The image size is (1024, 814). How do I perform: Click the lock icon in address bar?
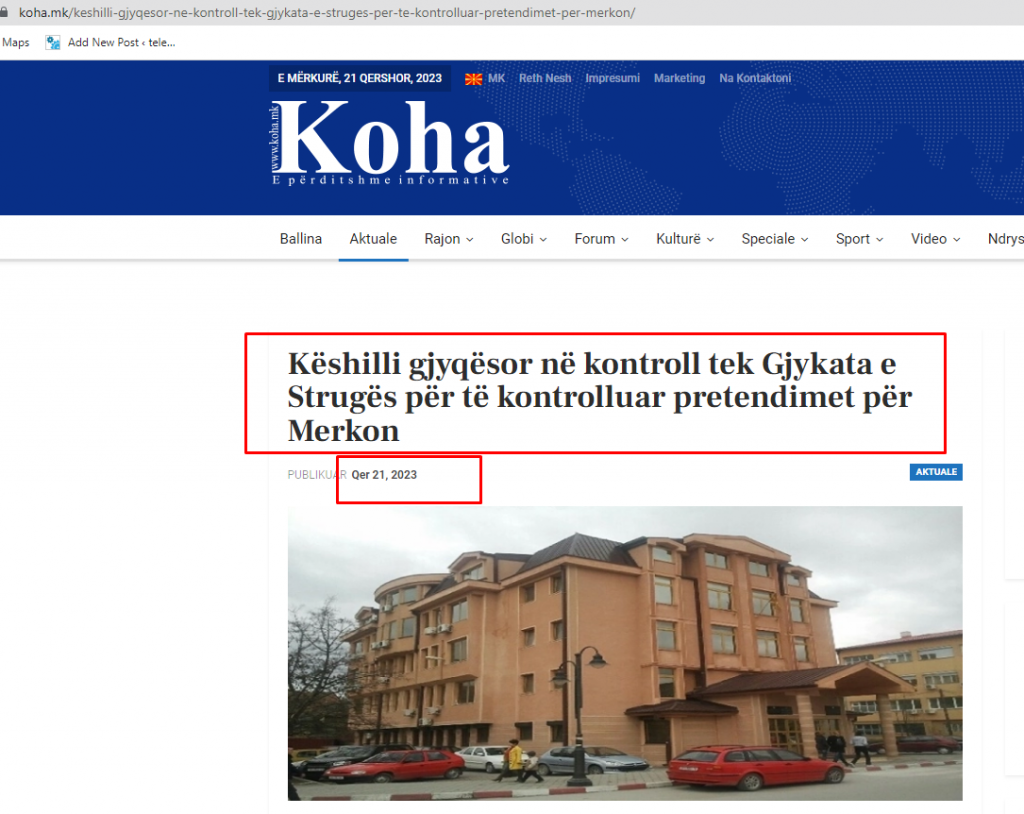click(4, 12)
